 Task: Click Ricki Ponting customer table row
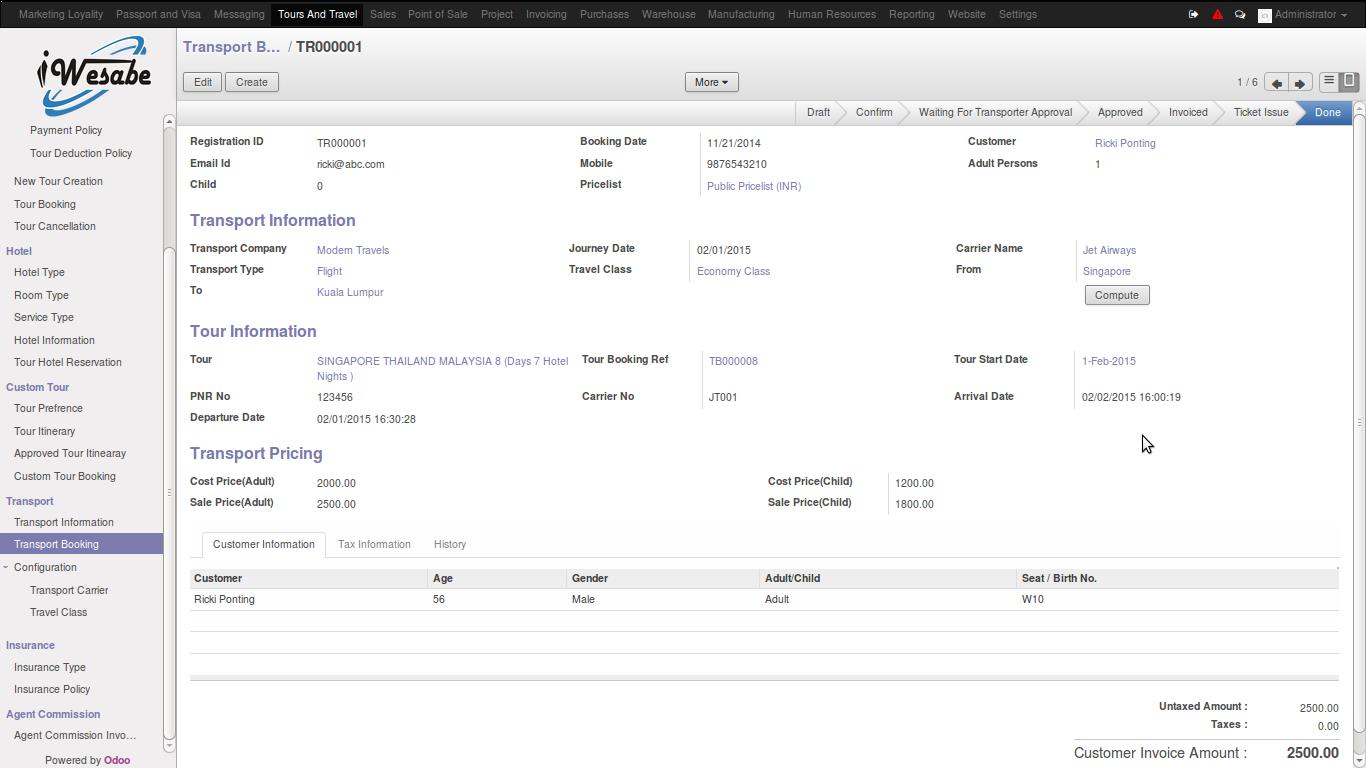tap(764, 599)
